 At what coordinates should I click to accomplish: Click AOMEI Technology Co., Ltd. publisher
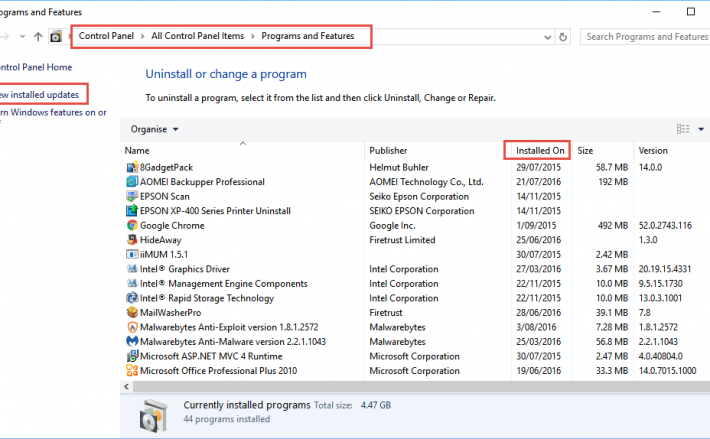426,182
